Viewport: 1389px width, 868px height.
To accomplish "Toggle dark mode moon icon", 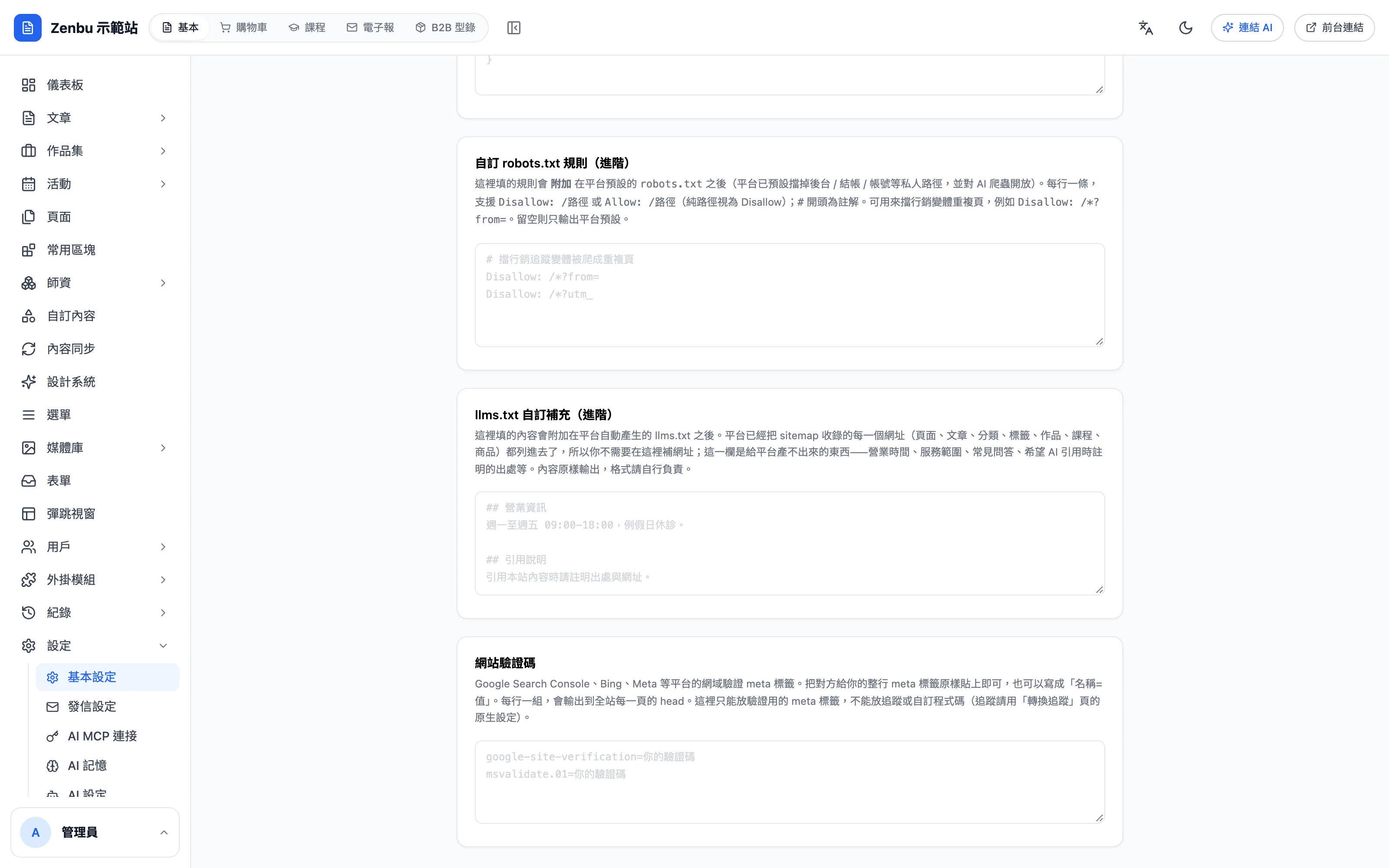I will [1186, 27].
